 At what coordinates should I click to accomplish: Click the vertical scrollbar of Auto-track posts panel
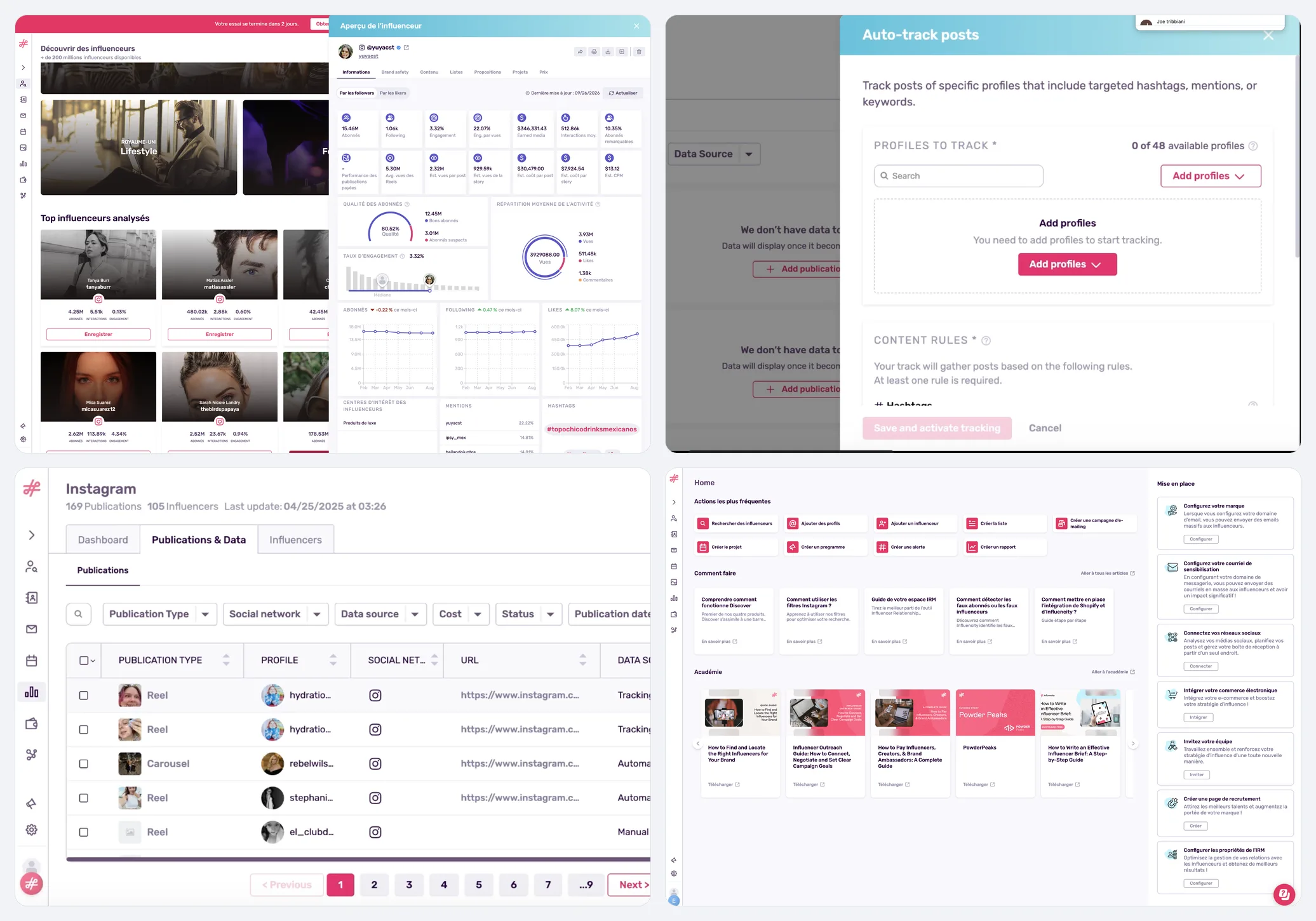(1297, 156)
